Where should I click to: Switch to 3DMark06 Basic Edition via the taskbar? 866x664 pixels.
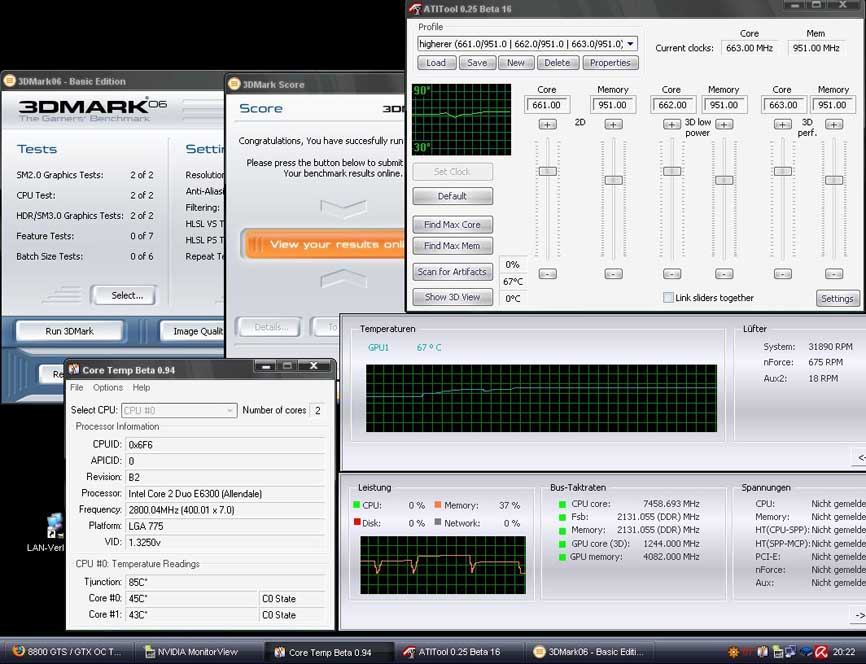(x=590, y=652)
